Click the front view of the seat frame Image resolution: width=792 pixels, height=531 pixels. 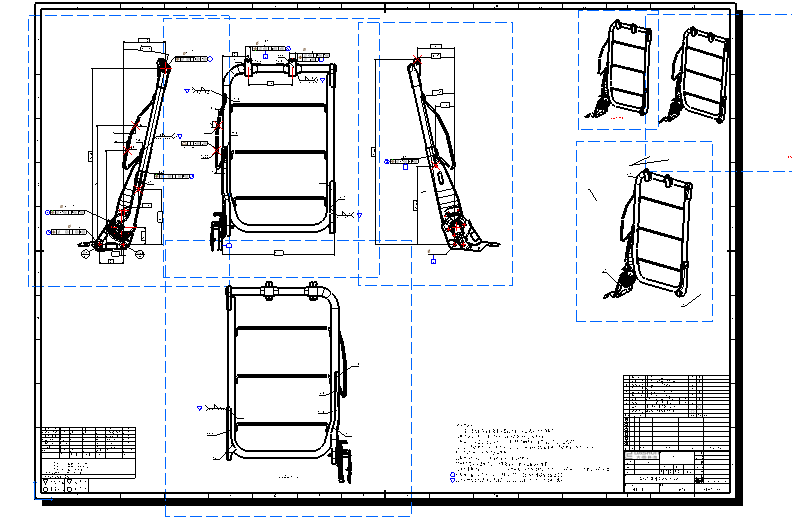pyautogui.click(x=280, y=150)
